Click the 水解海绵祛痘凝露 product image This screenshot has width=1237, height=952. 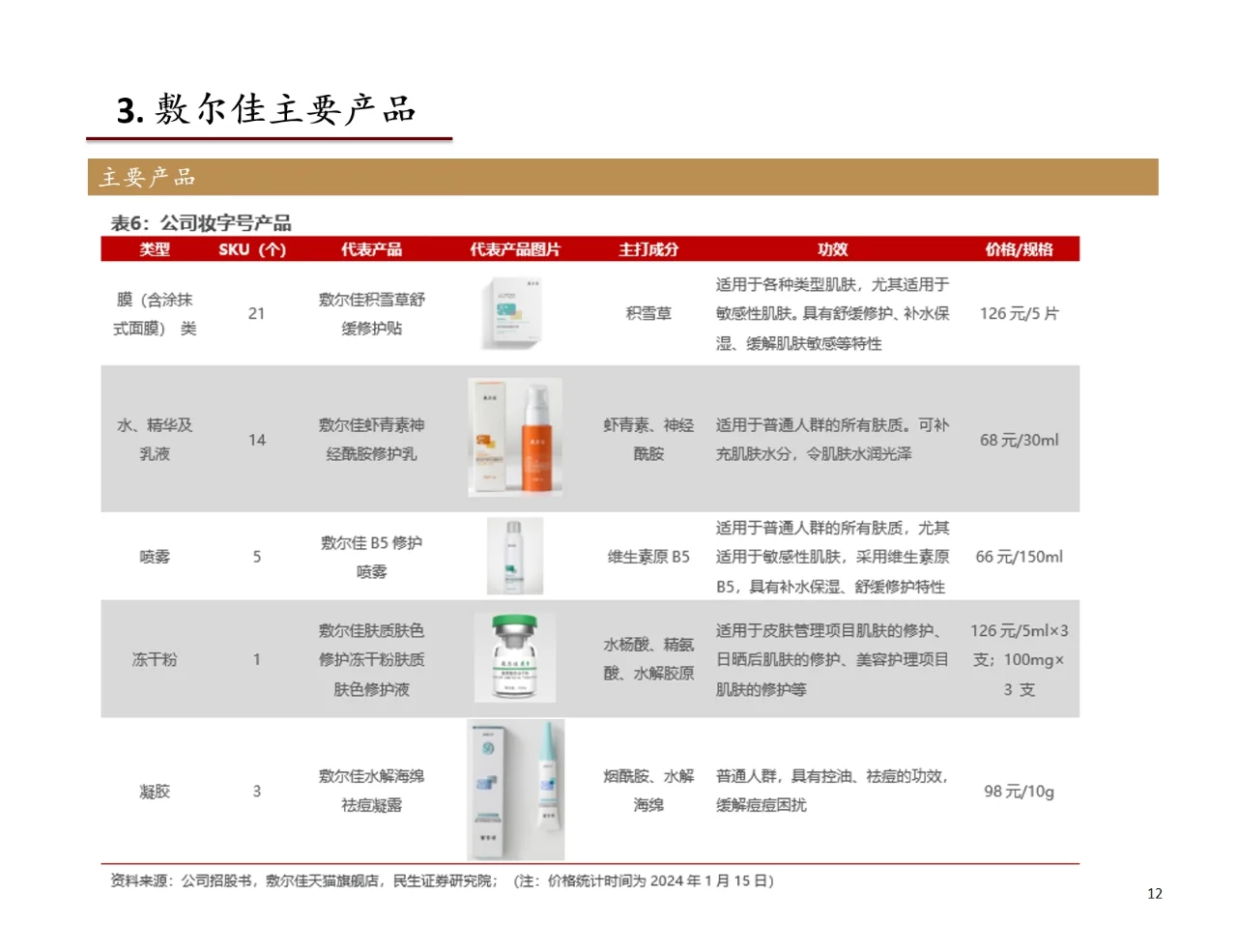(x=515, y=790)
